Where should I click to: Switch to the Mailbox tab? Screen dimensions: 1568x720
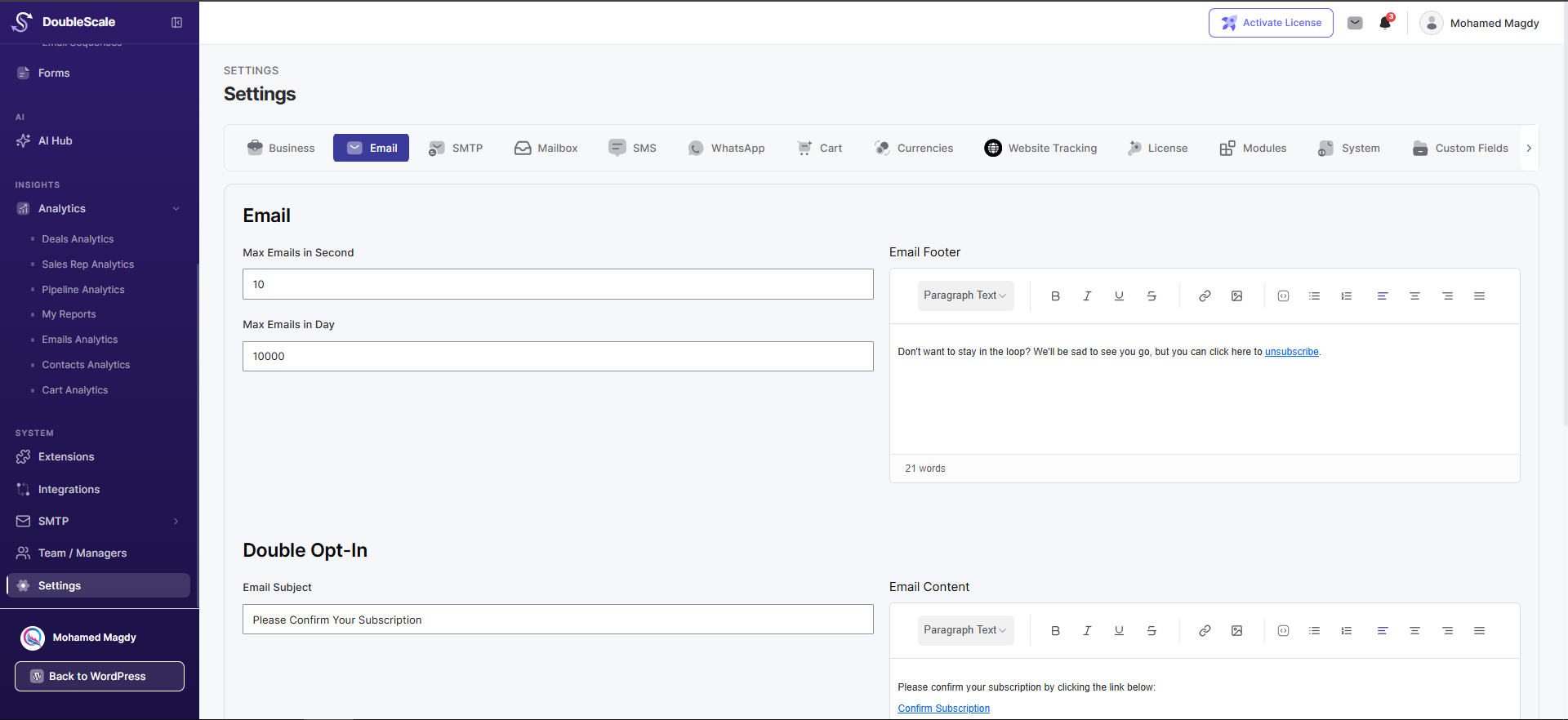pyautogui.click(x=546, y=148)
